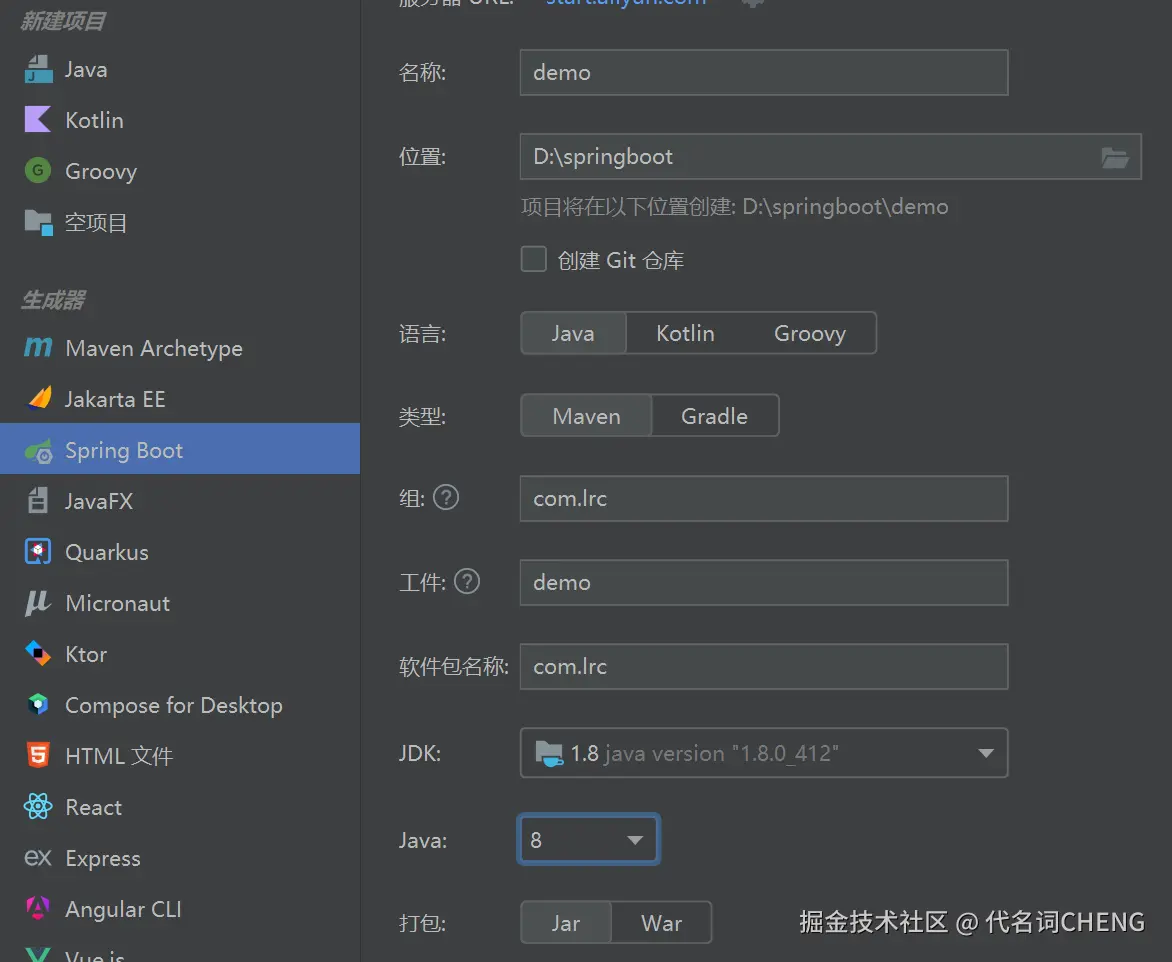Image resolution: width=1172 pixels, height=962 pixels.
Task: Click the Angular CLI logo icon
Action: click(37, 908)
